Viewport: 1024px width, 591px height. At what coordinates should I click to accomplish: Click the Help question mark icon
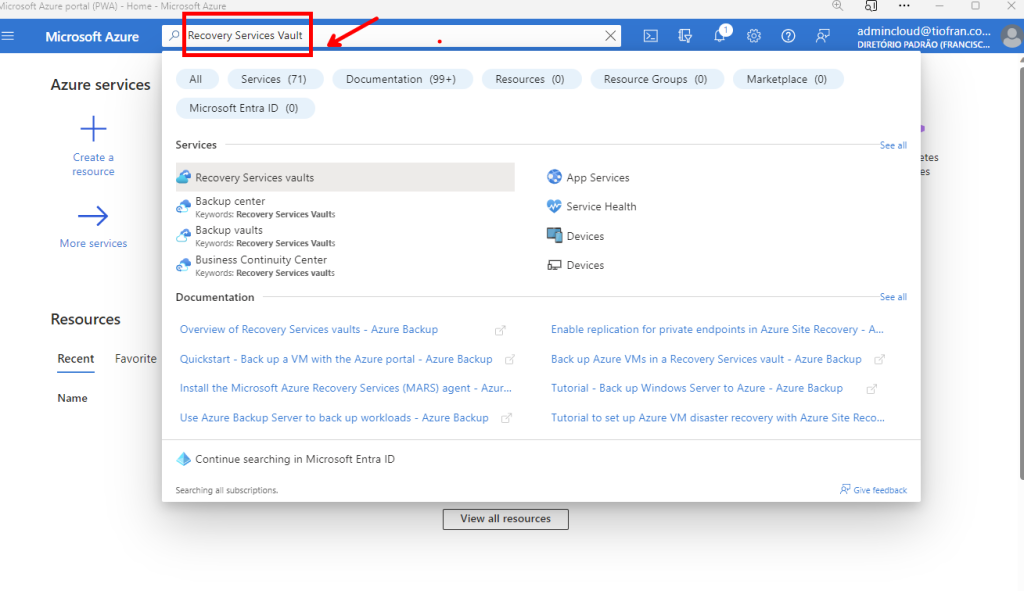coord(788,36)
